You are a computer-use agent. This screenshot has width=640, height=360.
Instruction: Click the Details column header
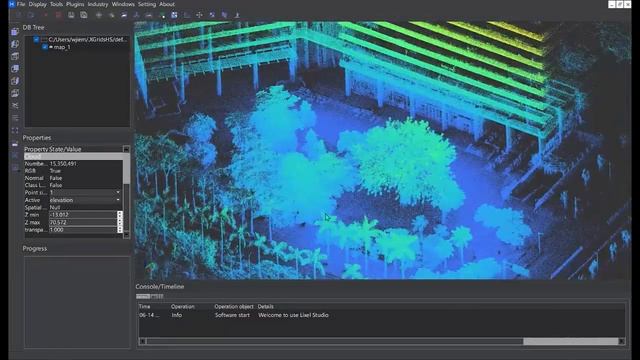266,307
